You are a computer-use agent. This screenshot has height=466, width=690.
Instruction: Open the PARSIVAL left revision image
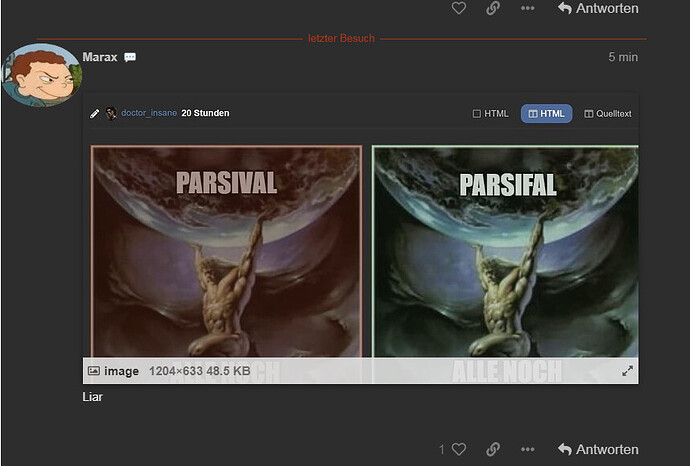tap(227, 251)
